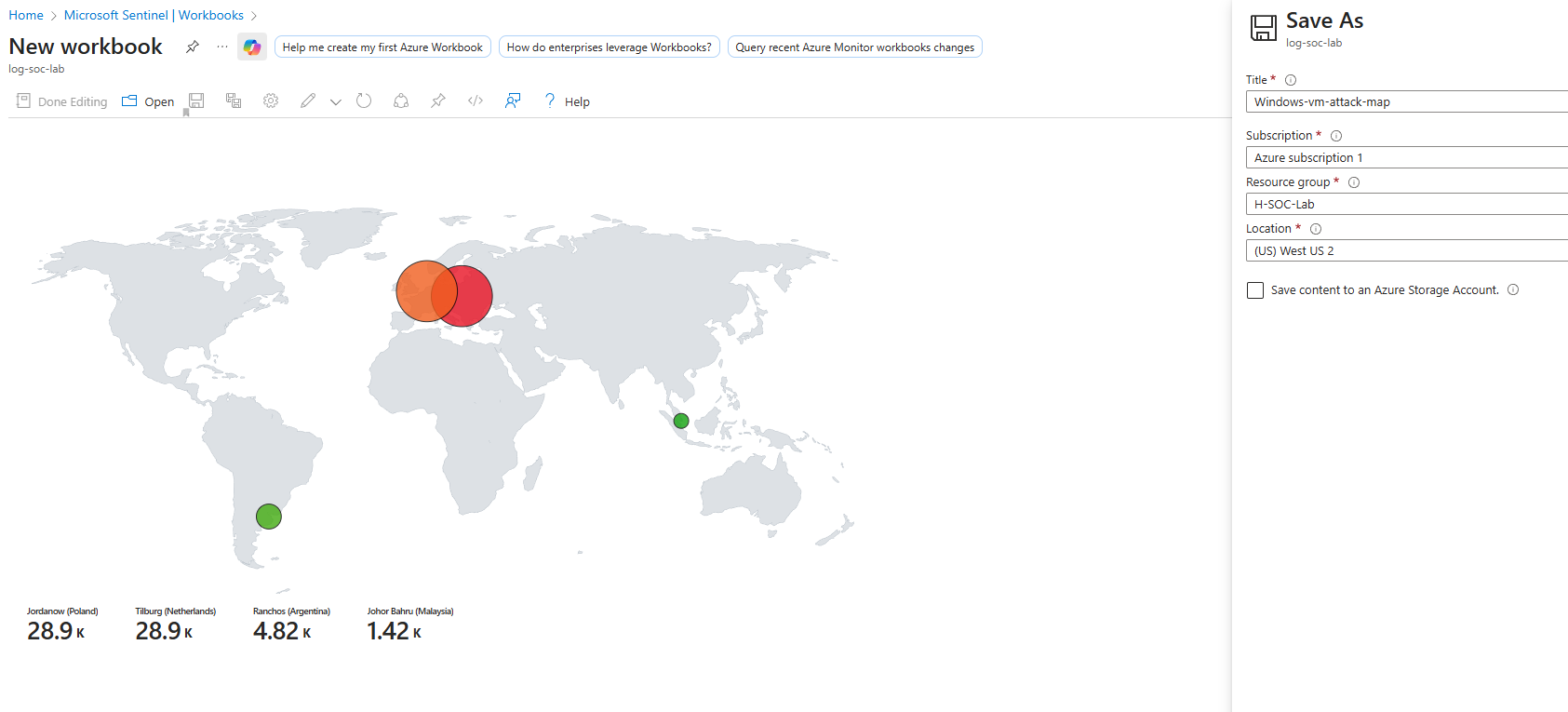This screenshot has width=1568, height=712.
Task: Open workbook Settings gear
Action: (271, 101)
